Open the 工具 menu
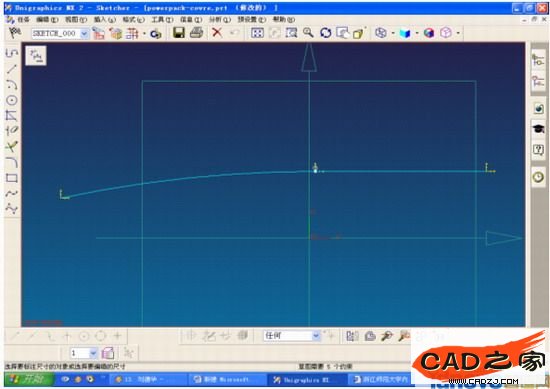This screenshot has height=389, width=550. (x=162, y=19)
